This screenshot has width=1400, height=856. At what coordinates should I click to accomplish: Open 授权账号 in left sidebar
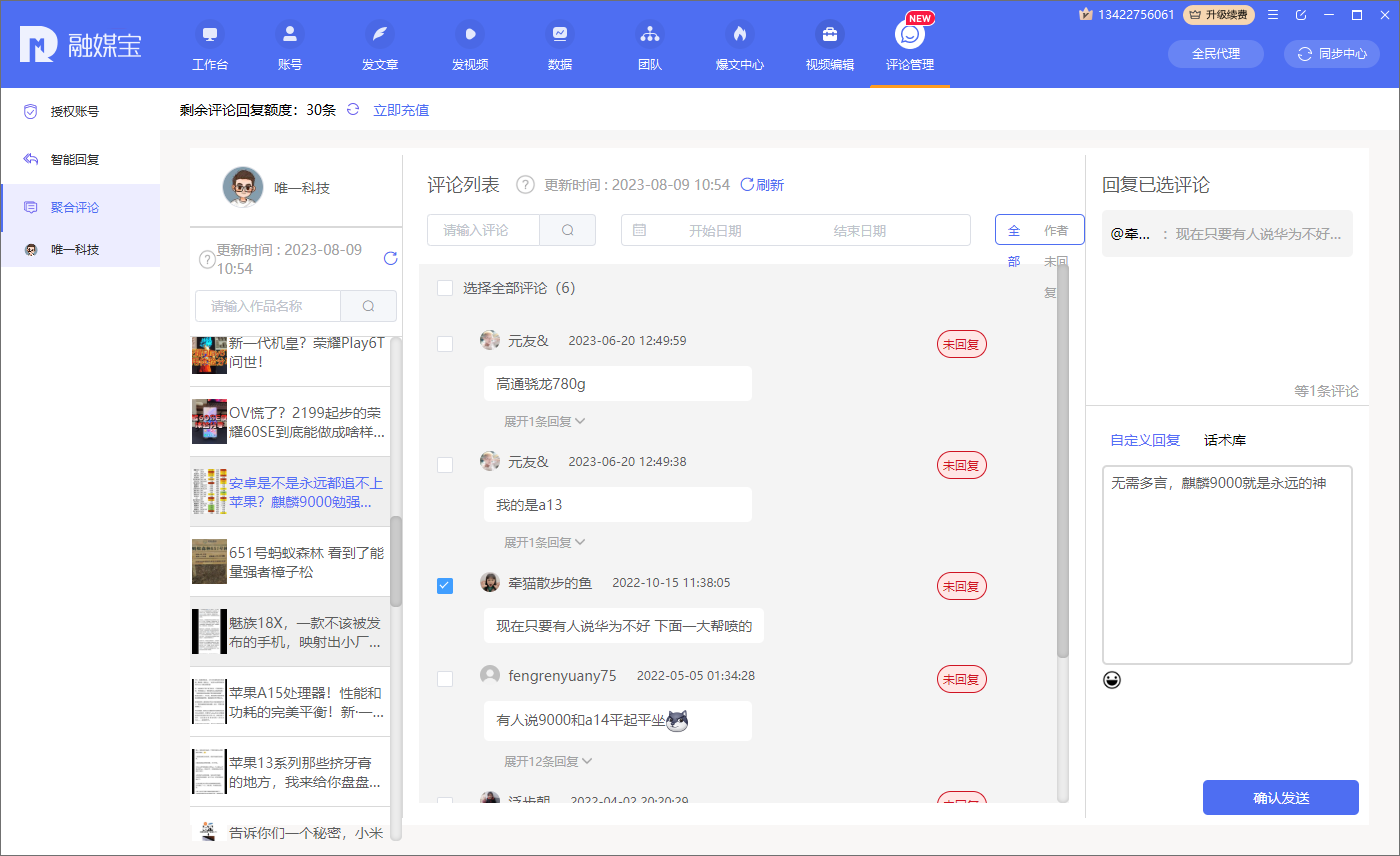pyautogui.click(x=80, y=112)
